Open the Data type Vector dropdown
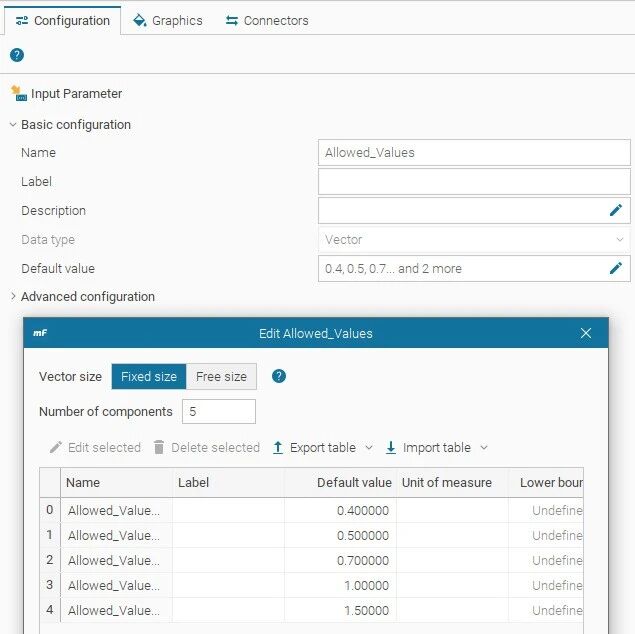This screenshot has width=635, height=634. (474, 240)
